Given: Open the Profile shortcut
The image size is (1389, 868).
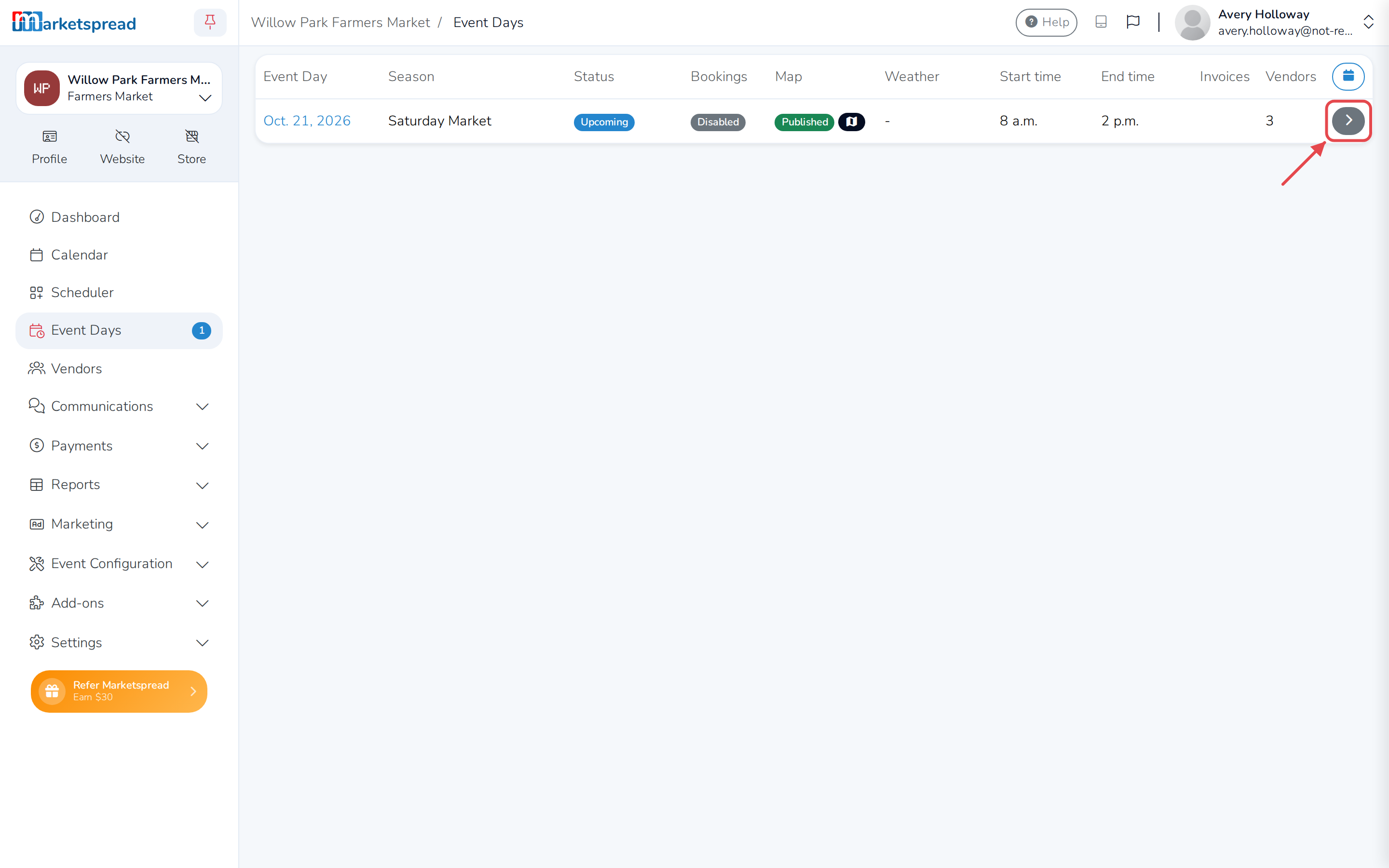Looking at the screenshot, I should click(x=49, y=147).
